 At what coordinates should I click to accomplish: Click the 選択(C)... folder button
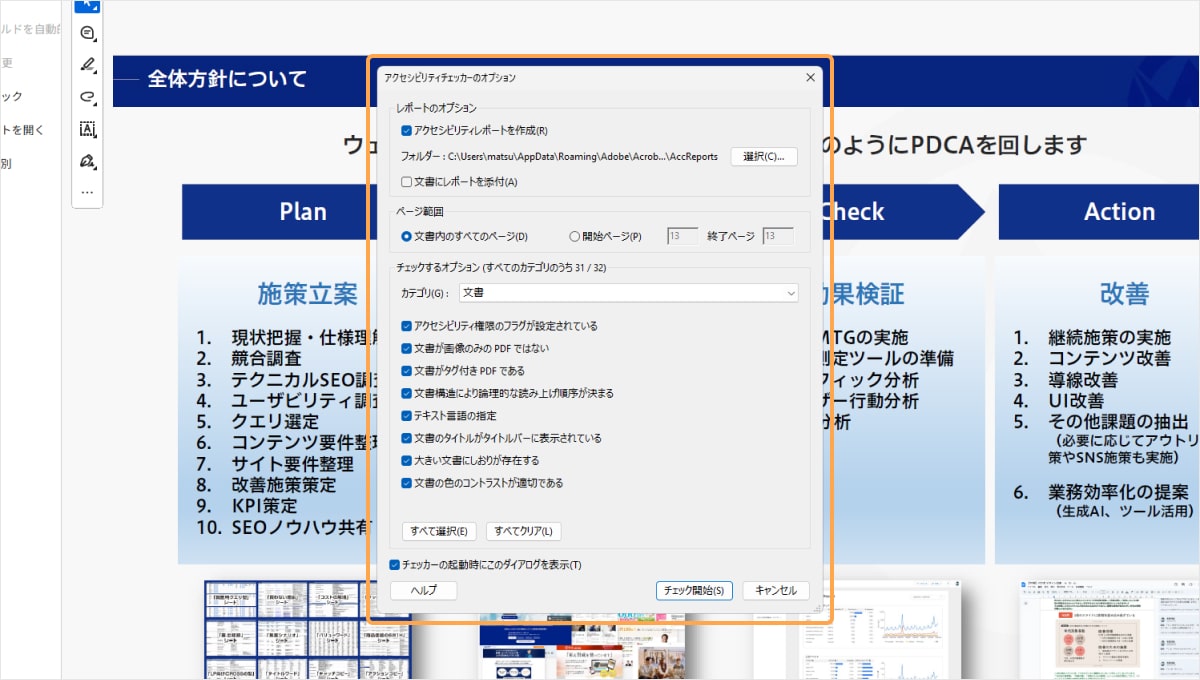point(764,157)
